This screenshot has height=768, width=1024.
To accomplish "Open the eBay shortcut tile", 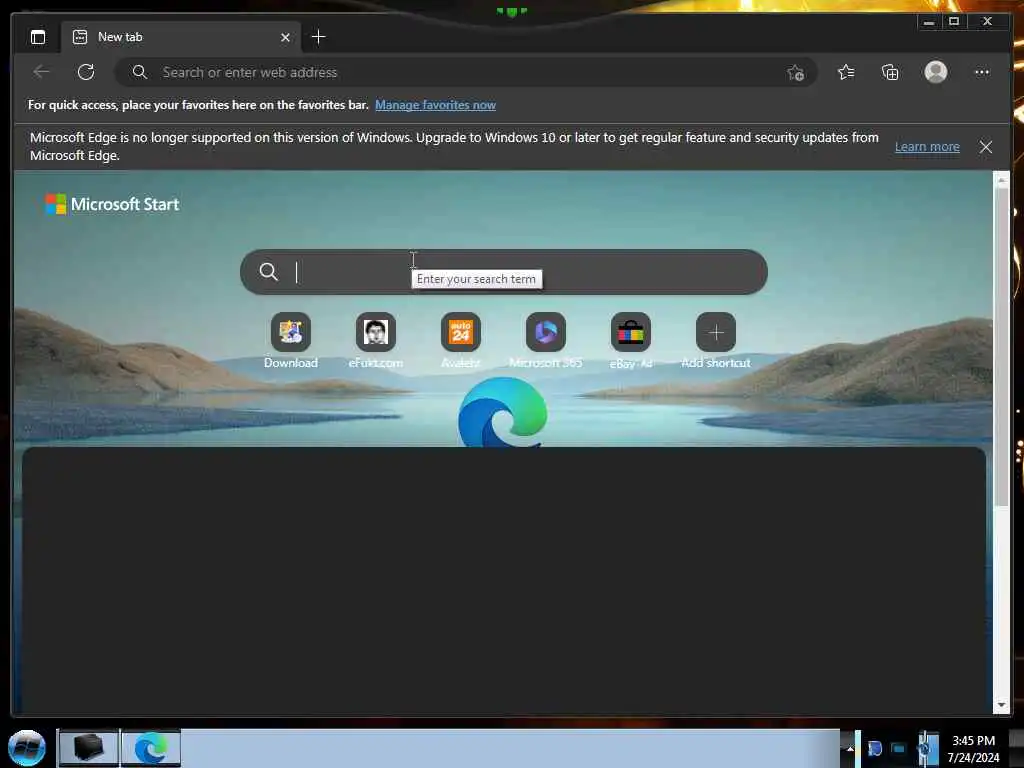I will click(x=631, y=340).
